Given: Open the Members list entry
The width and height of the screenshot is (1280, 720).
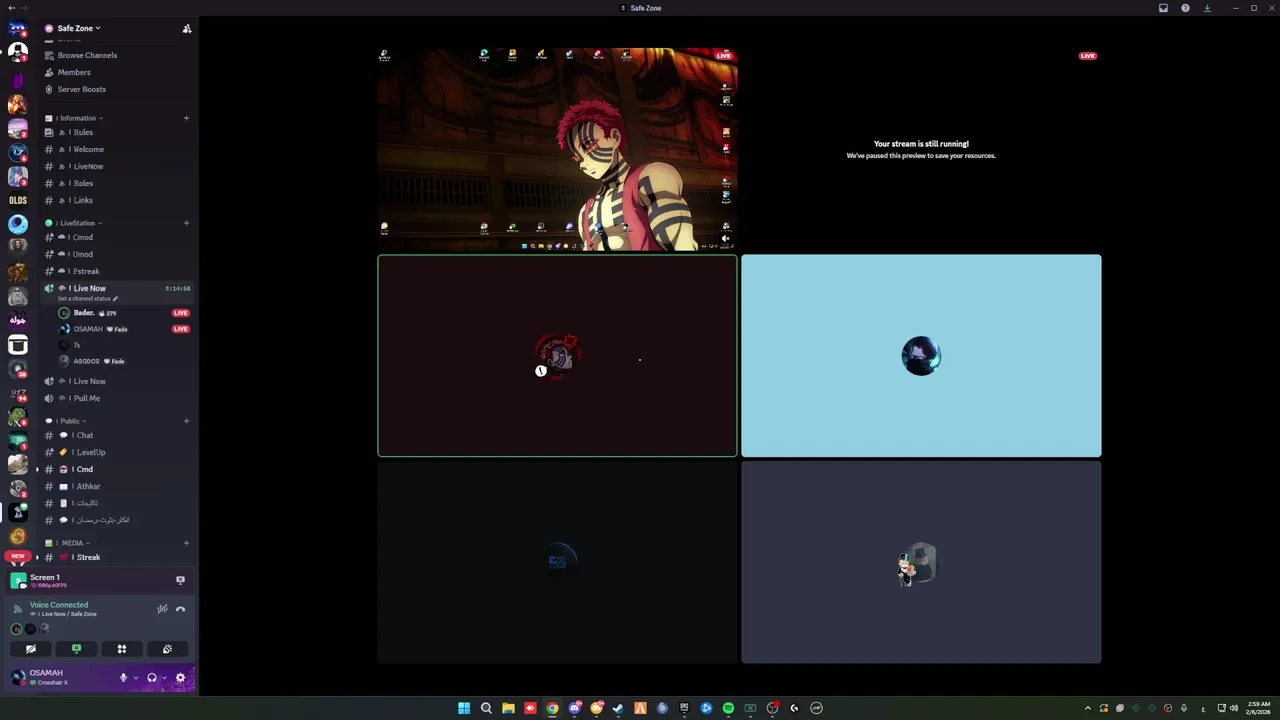Looking at the screenshot, I should pyautogui.click(x=74, y=72).
